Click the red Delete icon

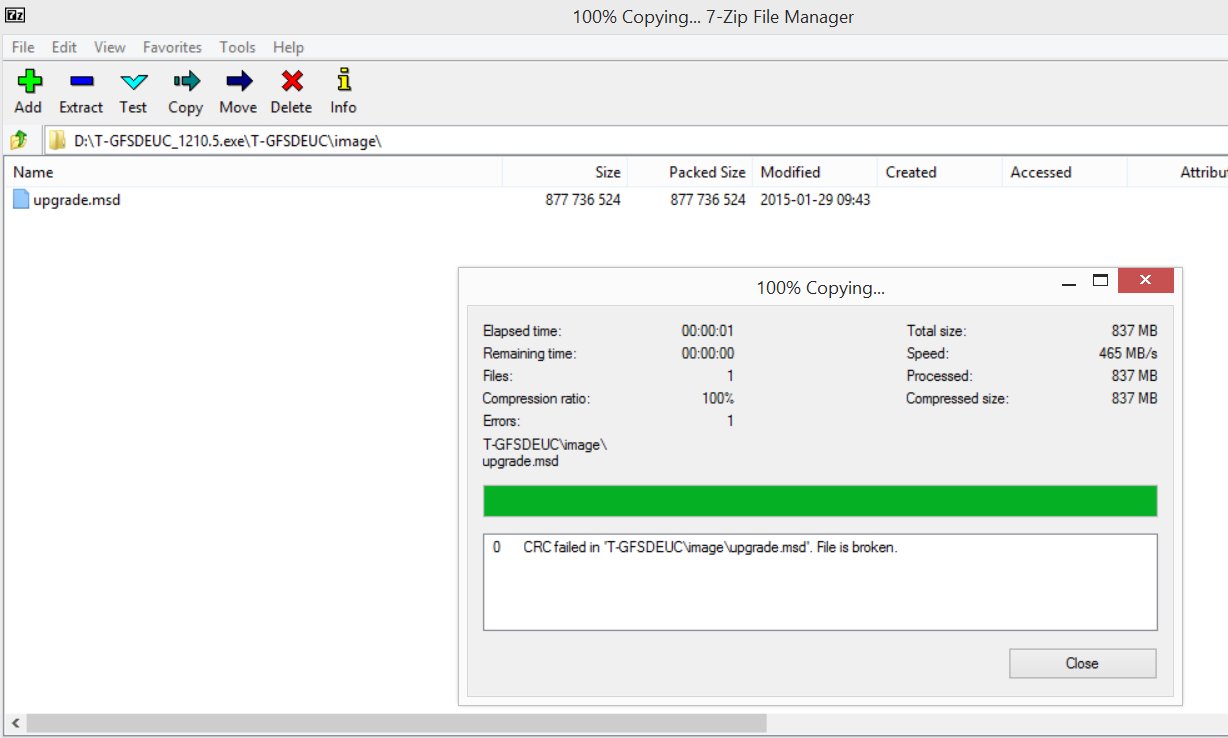tap(291, 91)
